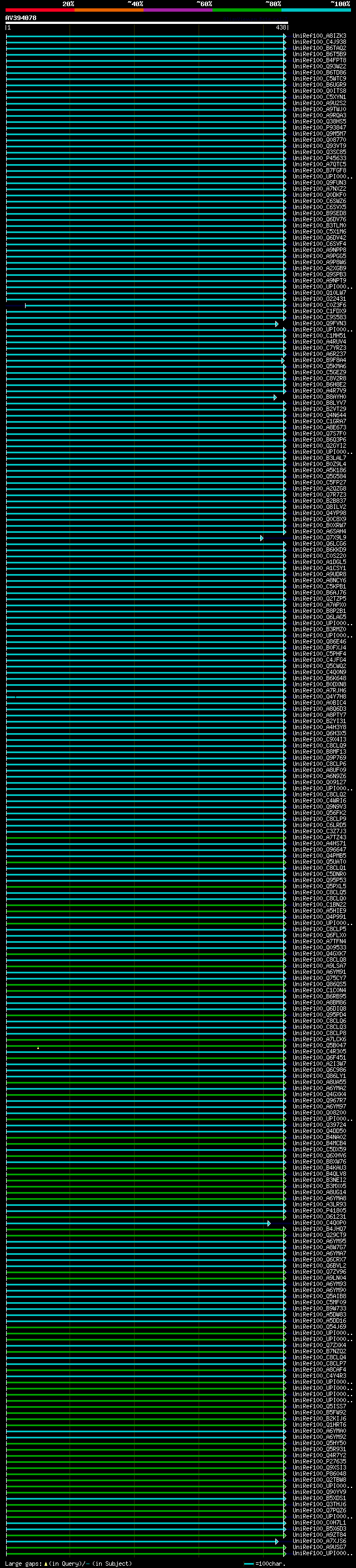Open hit UniRef100_C5WTC9
The width and height of the screenshot is (356, 1568).
click(x=319, y=78)
